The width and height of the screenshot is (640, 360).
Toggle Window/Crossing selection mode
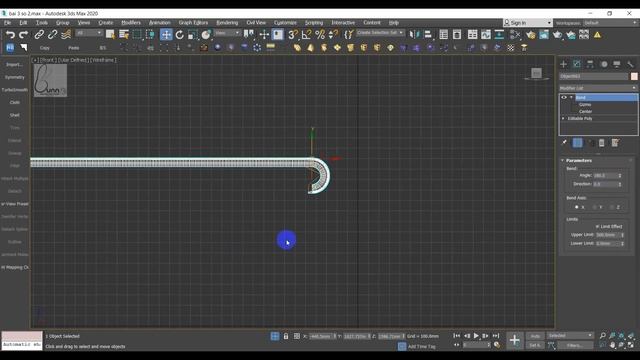[150, 35]
